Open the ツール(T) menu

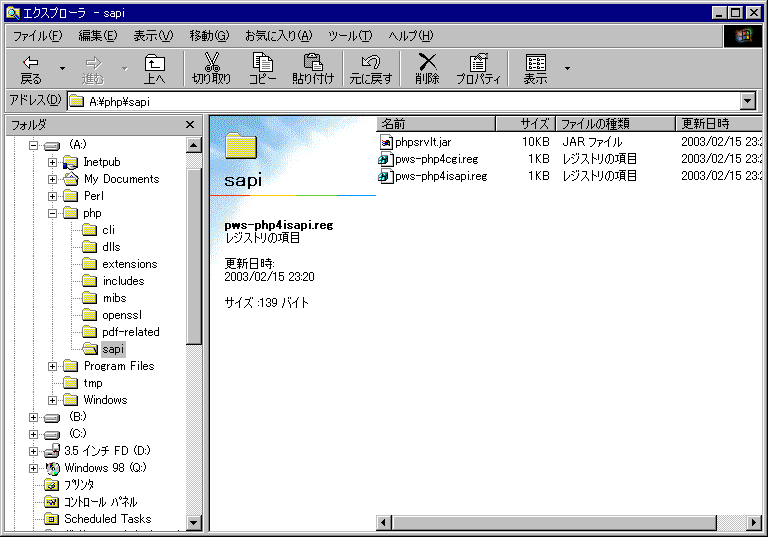pos(350,36)
